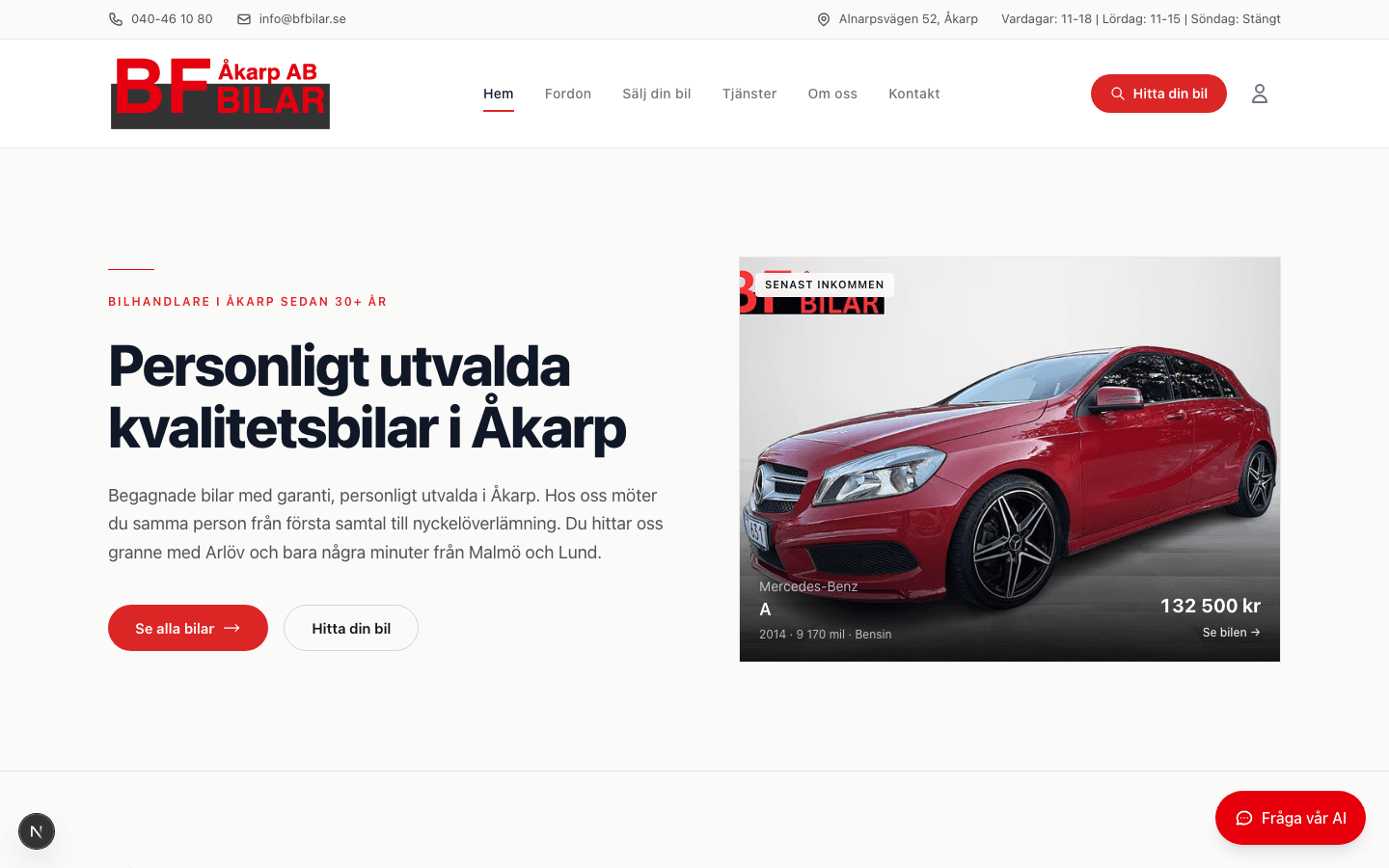The width and height of the screenshot is (1389, 868).
Task: Click the map pin location icon
Action: click(x=824, y=19)
